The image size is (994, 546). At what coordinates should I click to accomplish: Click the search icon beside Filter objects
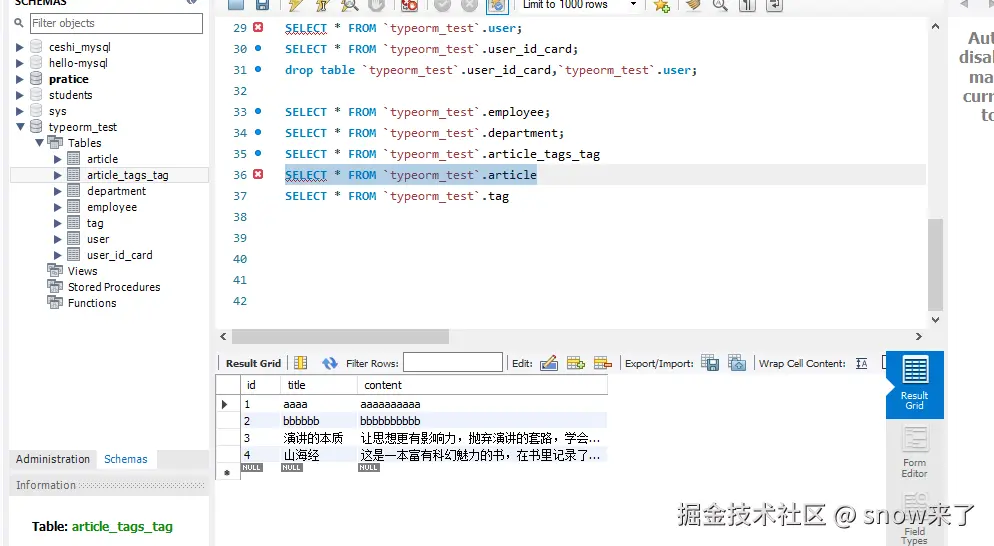tap(19, 23)
